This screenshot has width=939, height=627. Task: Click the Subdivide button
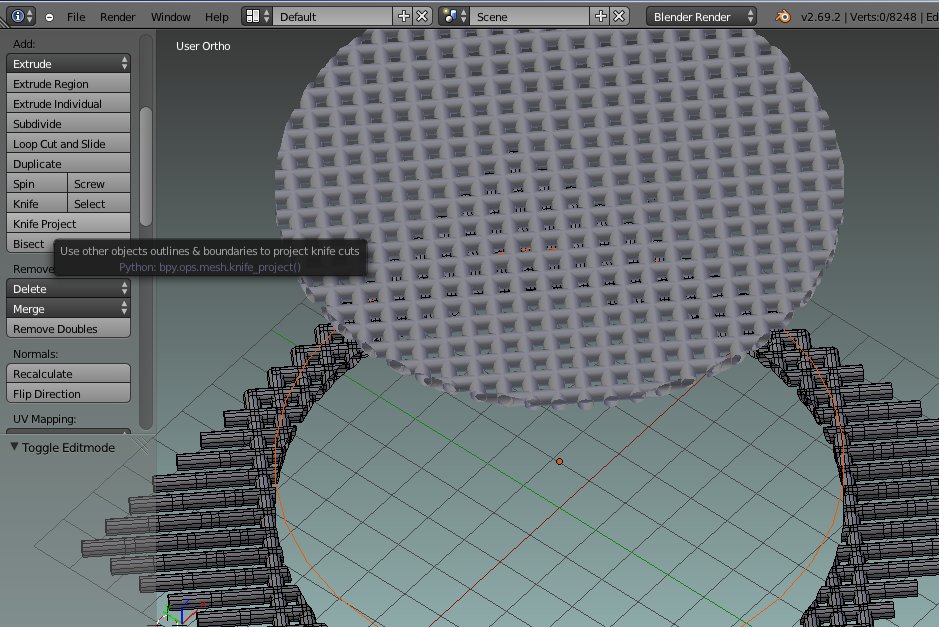coord(68,124)
